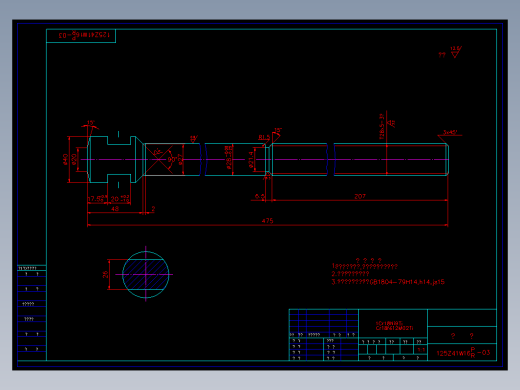Click the 17.5 toleranced dimension
This screenshot has width=520, height=390.
(x=98, y=199)
